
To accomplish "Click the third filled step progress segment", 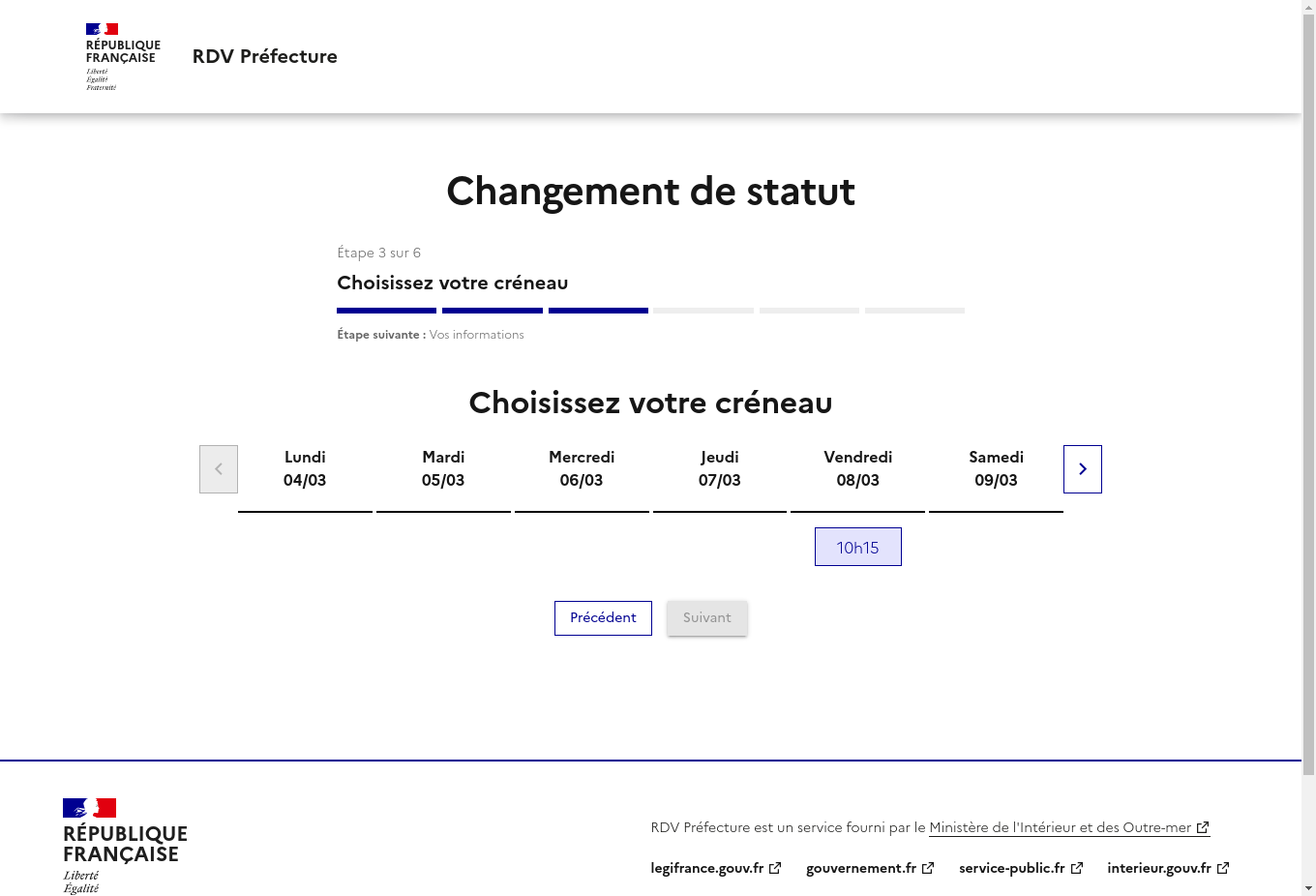I will [x=598, y=311].
